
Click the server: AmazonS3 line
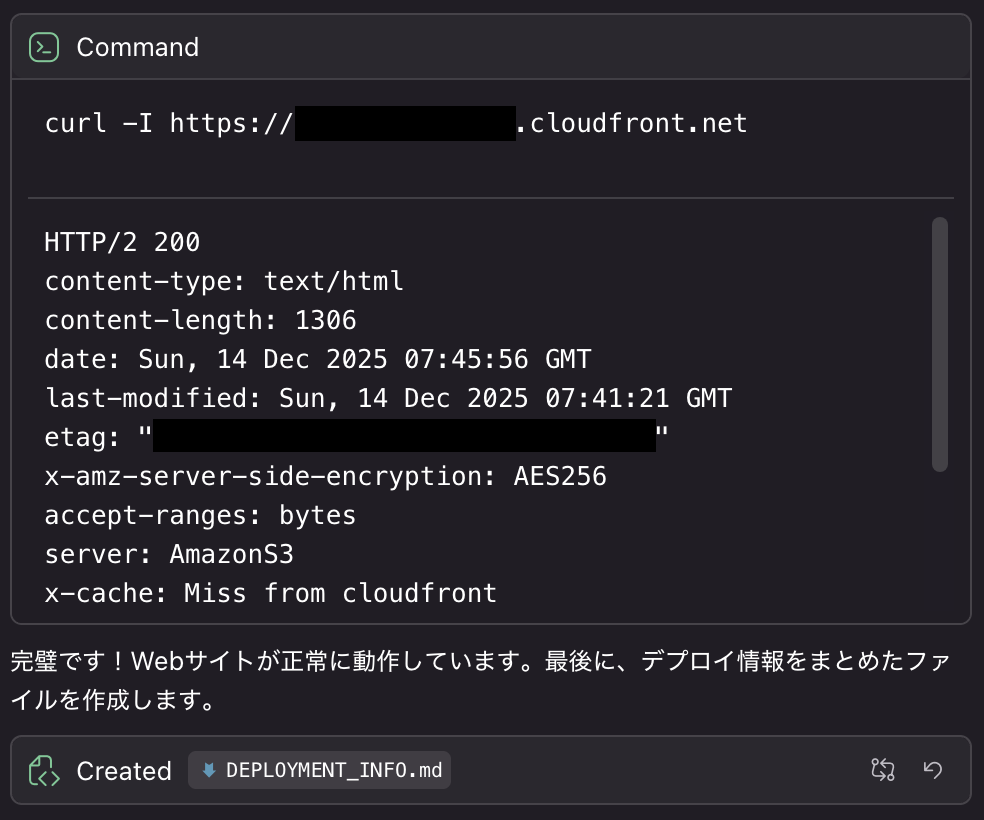[169, 554]
